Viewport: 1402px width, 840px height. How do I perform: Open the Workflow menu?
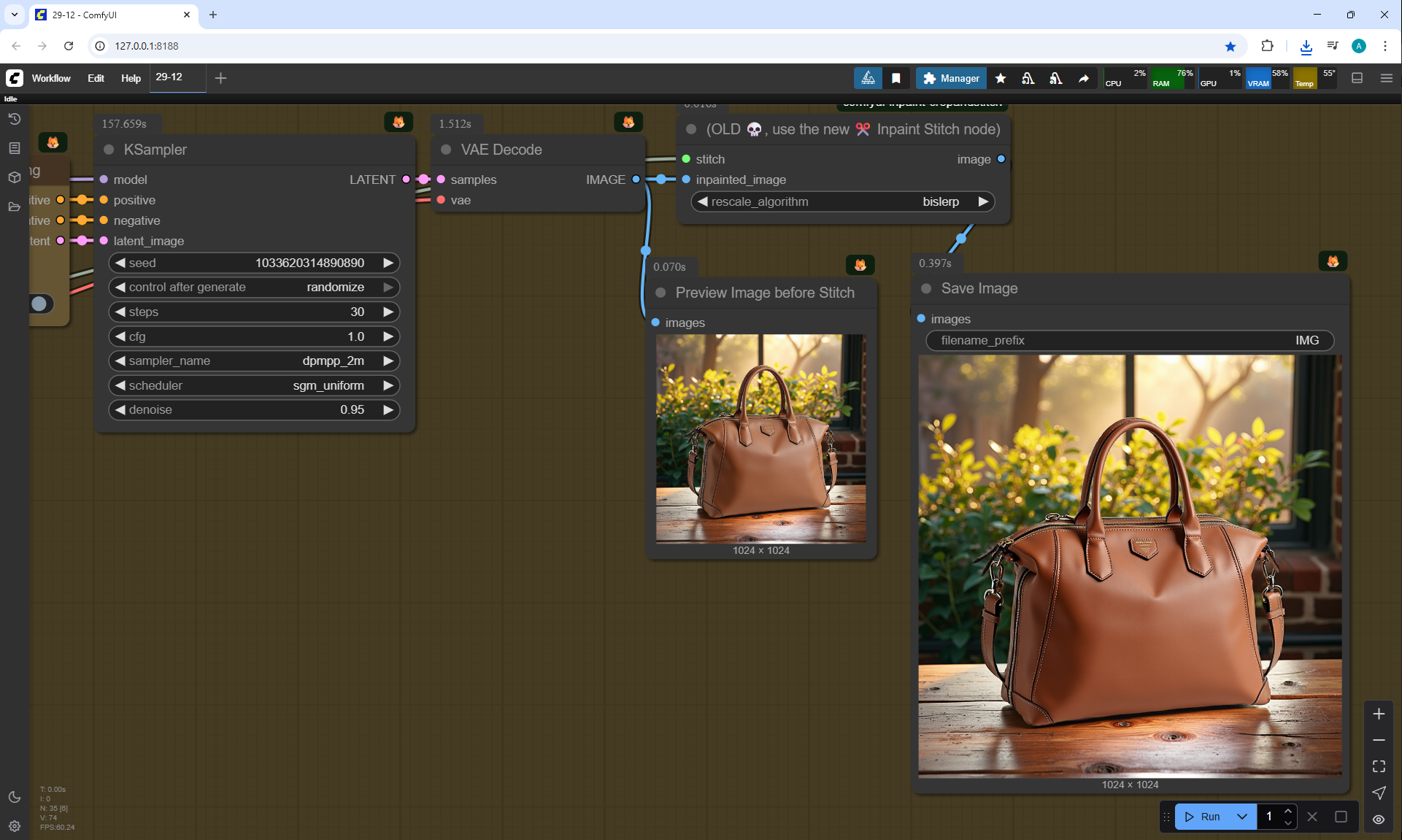(51, 78)
